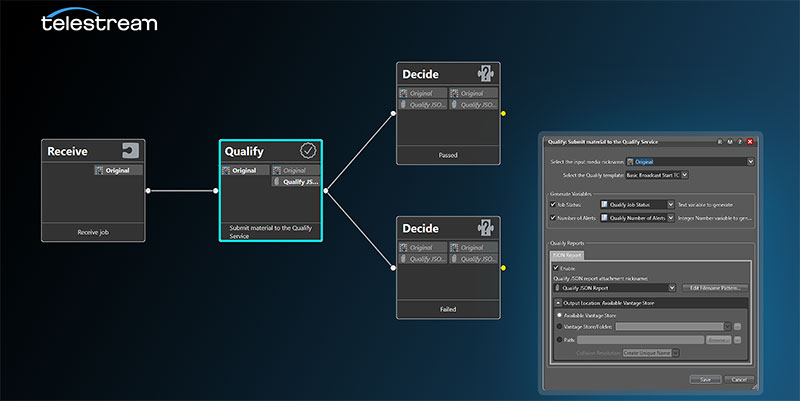Open the input media nickname dropdown
This screenshot has width=800, height=401.
pyautogui.click(x=750, y=161)
